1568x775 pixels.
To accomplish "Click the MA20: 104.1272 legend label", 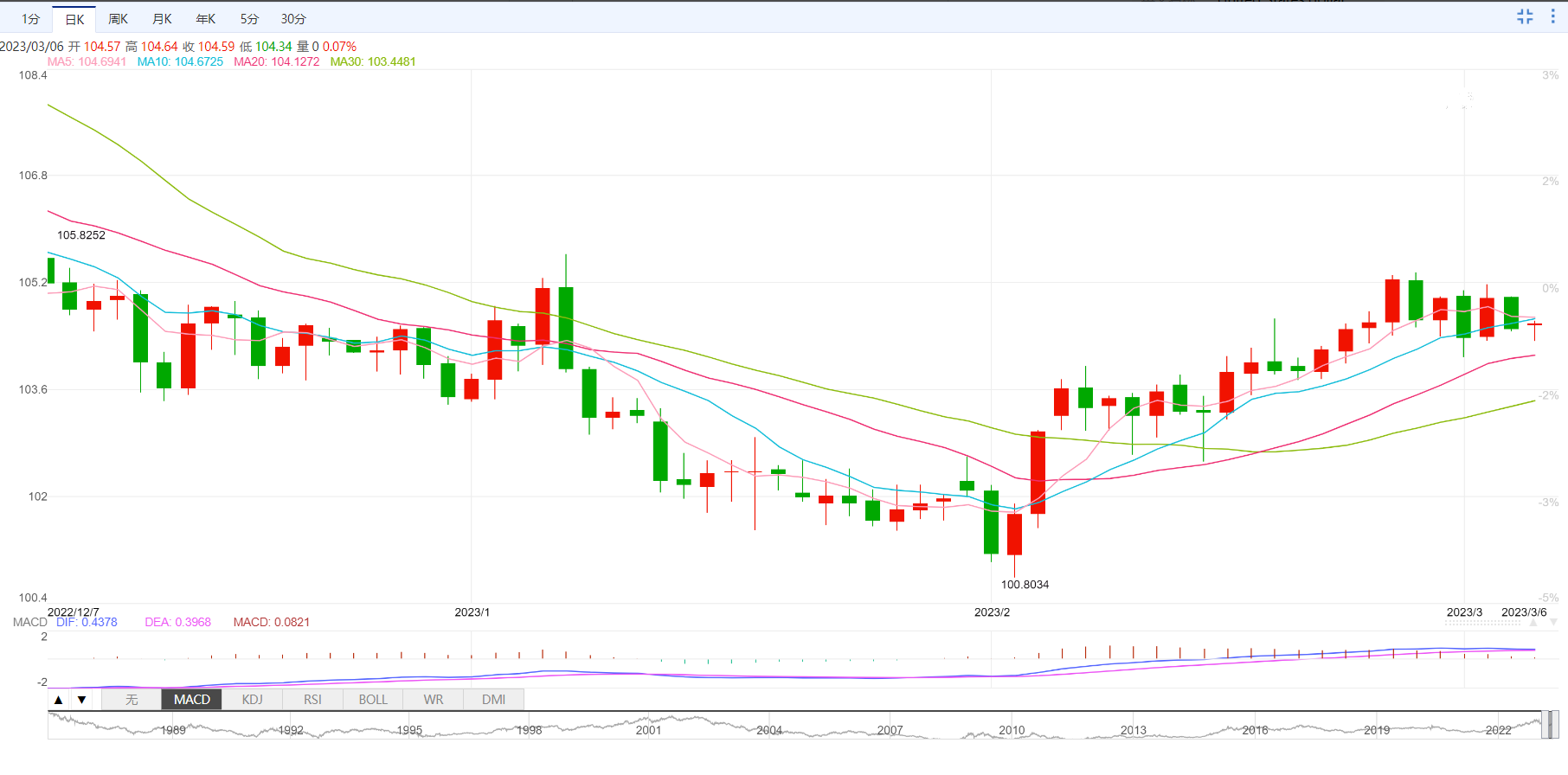I will tap(277, 61).
